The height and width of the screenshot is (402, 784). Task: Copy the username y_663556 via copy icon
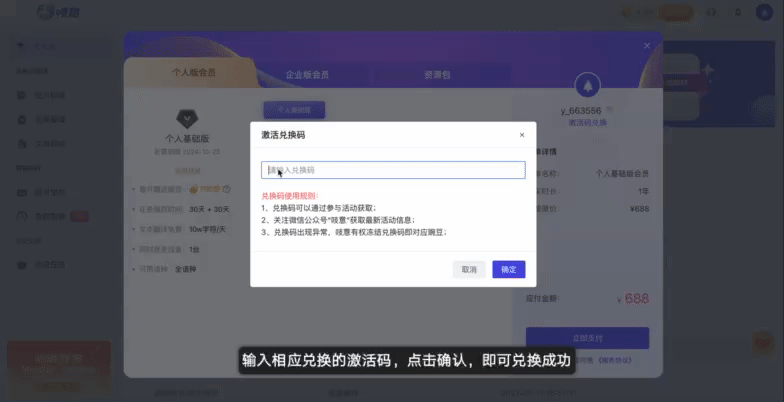coord(609,110)
